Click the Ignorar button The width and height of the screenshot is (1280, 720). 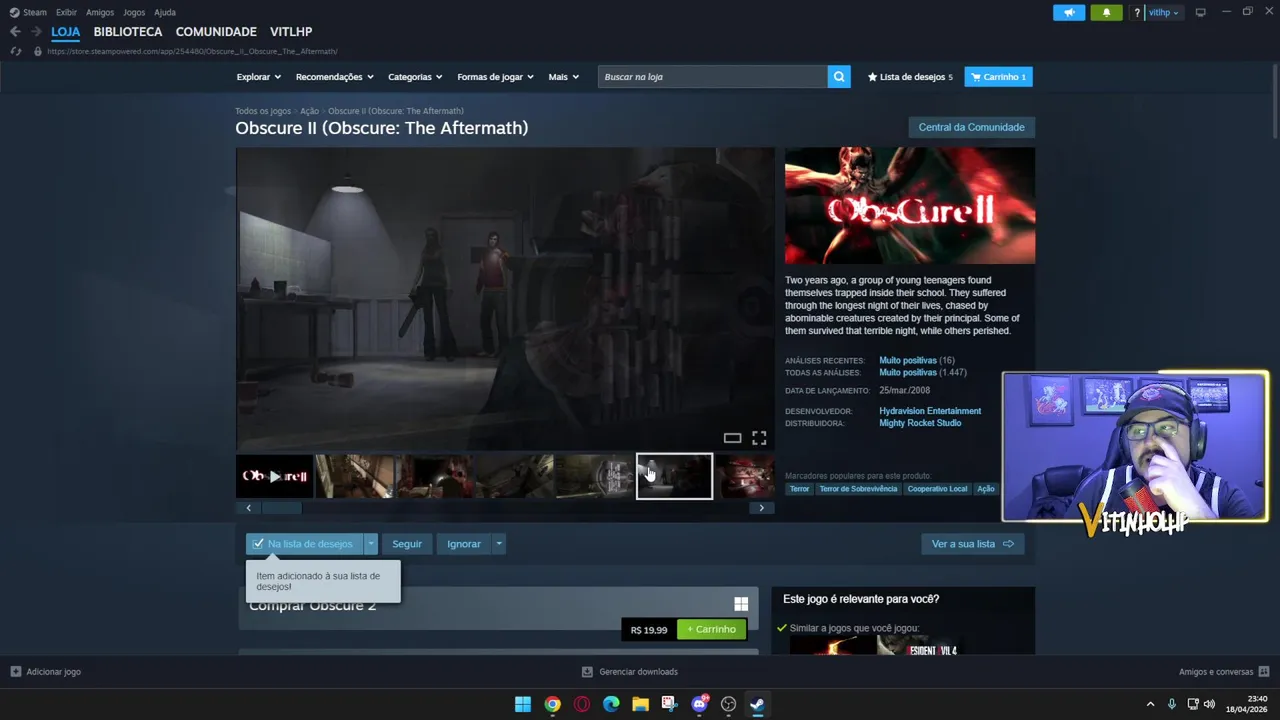tap(464, 544)
